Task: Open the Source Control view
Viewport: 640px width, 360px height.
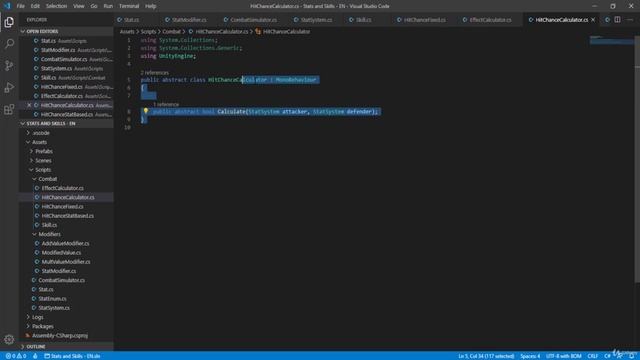Action: [x=9, y=66]
